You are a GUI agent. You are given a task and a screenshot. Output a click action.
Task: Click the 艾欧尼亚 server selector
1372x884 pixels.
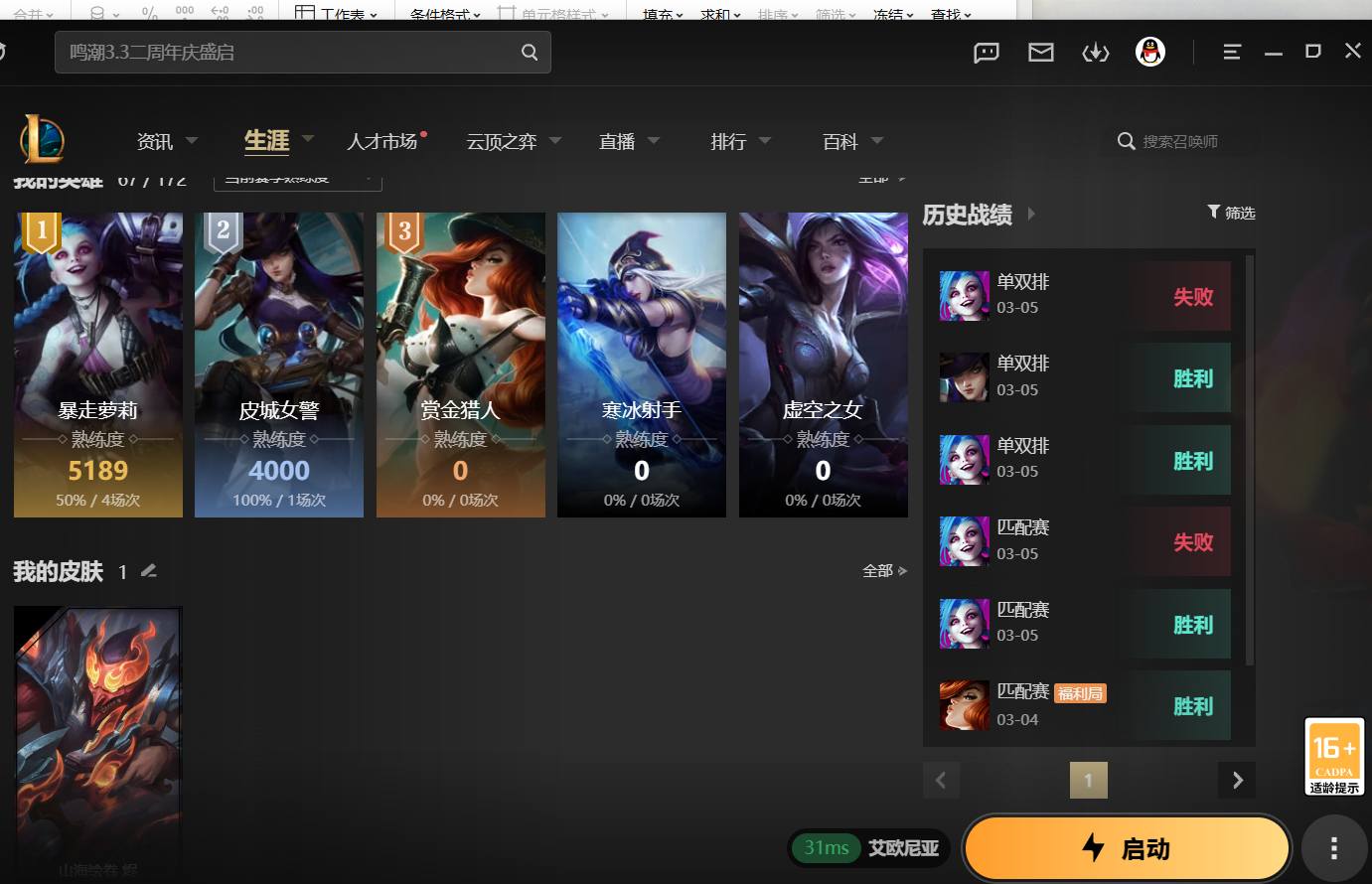(x=903, y=848)
